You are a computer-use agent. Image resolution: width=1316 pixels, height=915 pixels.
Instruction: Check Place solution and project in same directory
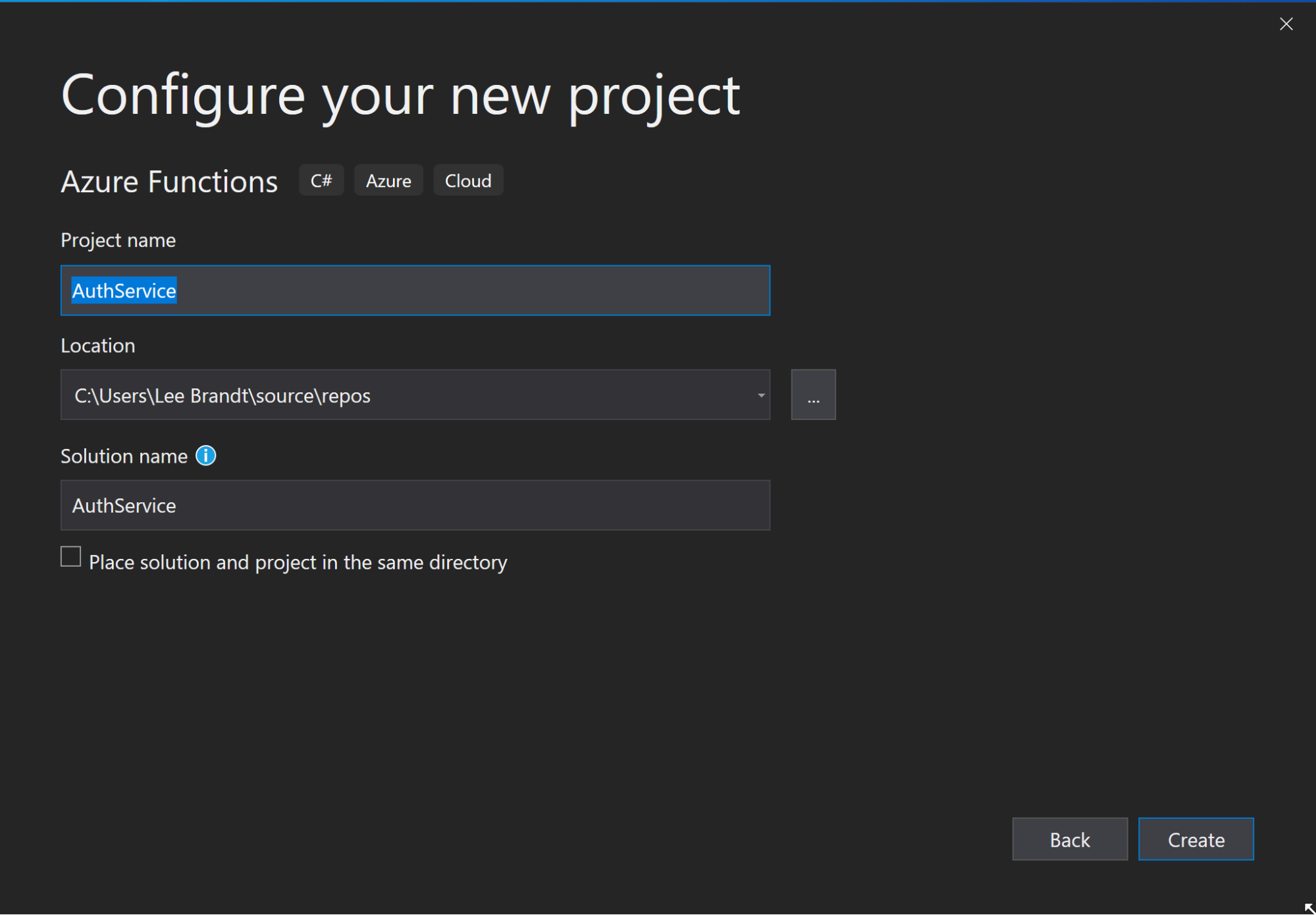71,557
